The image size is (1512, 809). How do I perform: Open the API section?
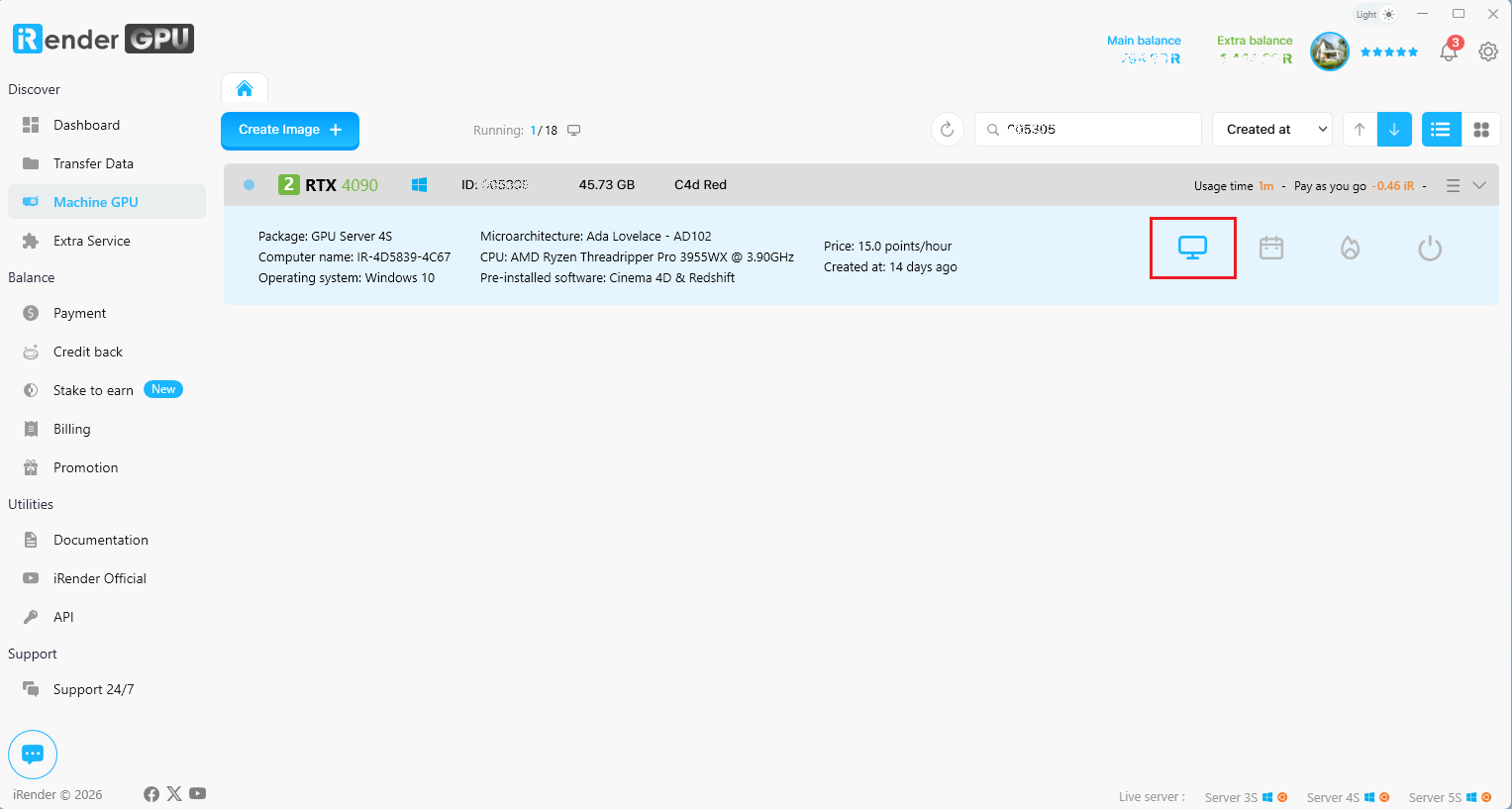(x=107, y=617)
